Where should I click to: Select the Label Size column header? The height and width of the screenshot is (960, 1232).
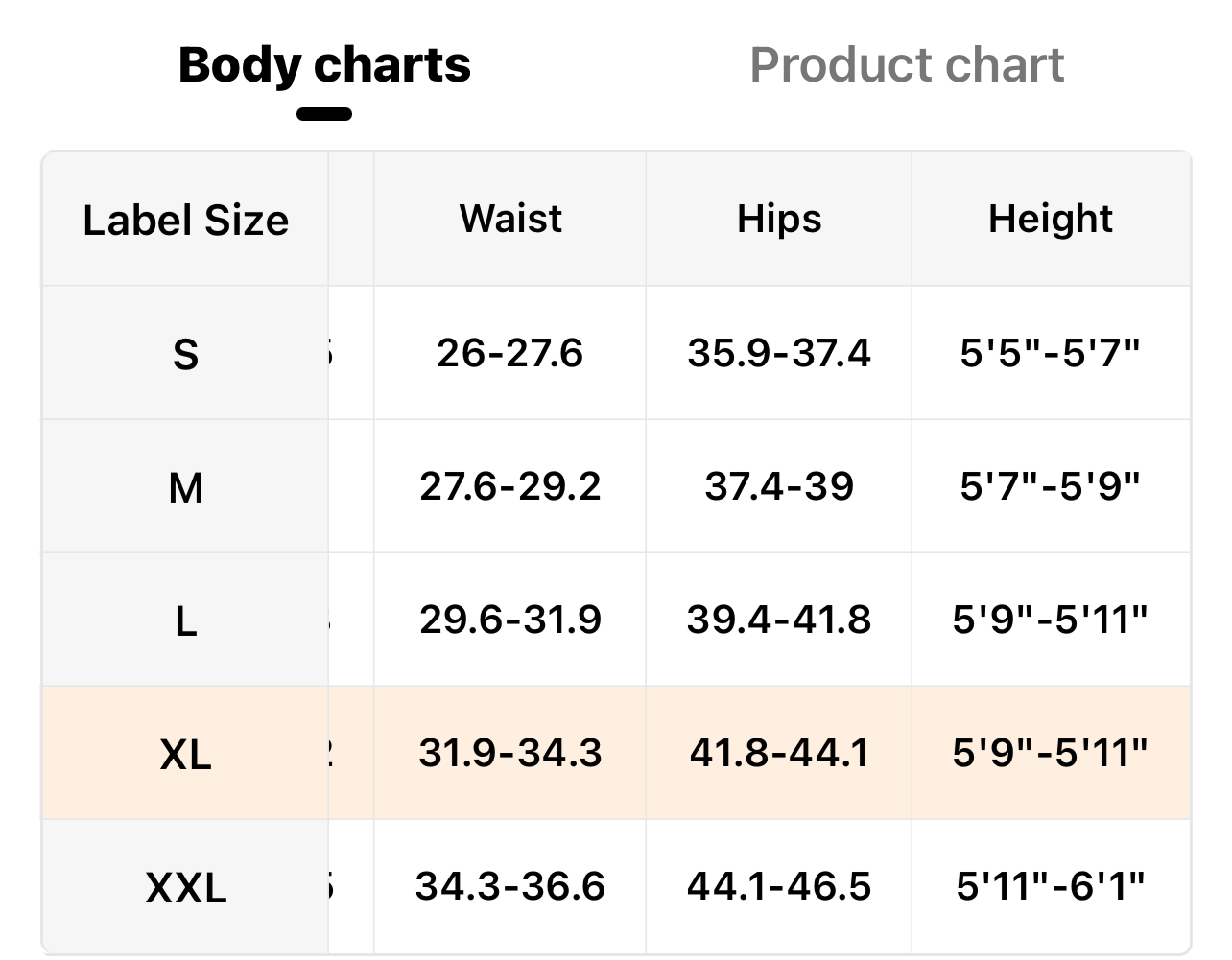tap(185, 220)
